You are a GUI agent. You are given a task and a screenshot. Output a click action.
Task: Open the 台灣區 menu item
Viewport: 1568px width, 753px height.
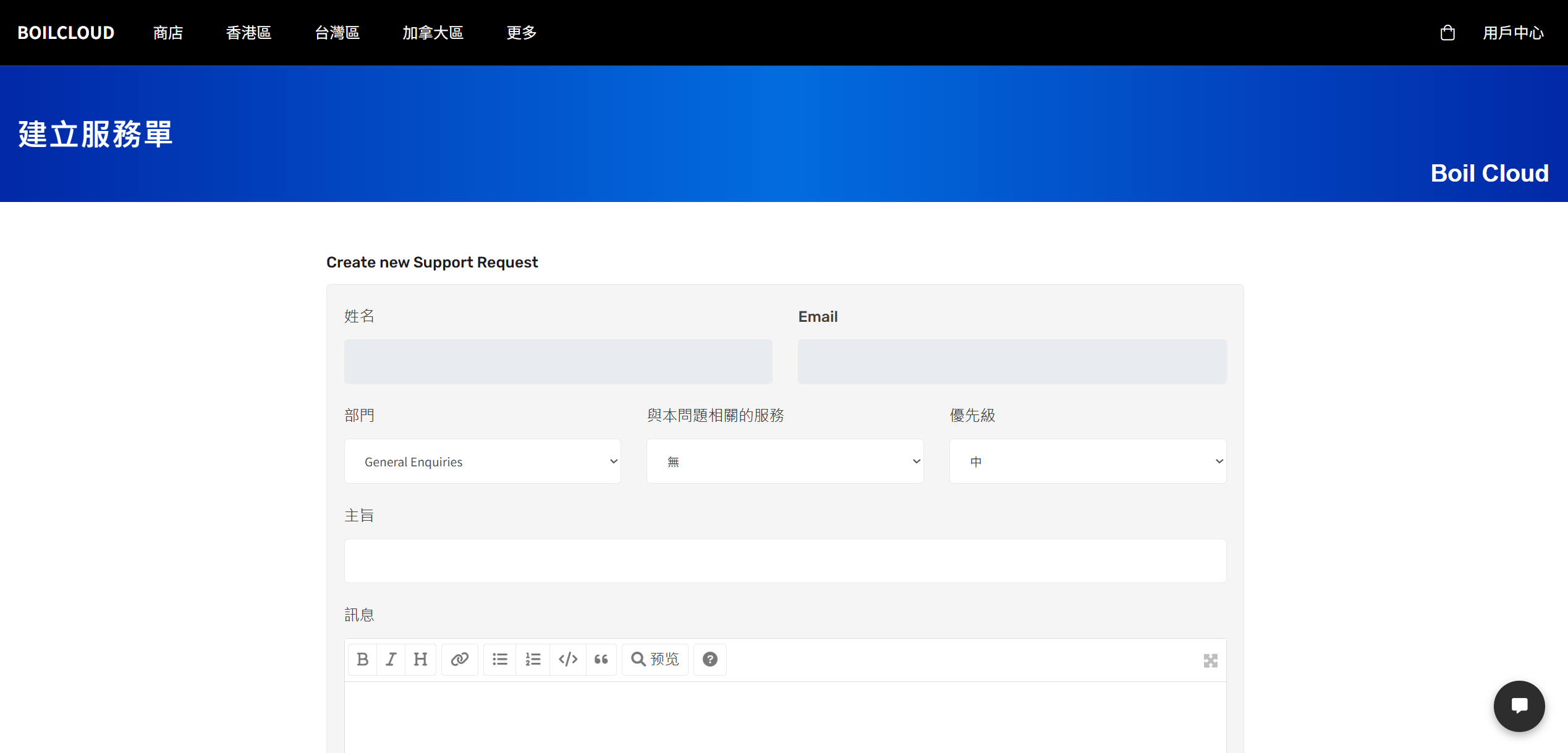(x=337, y=33)
